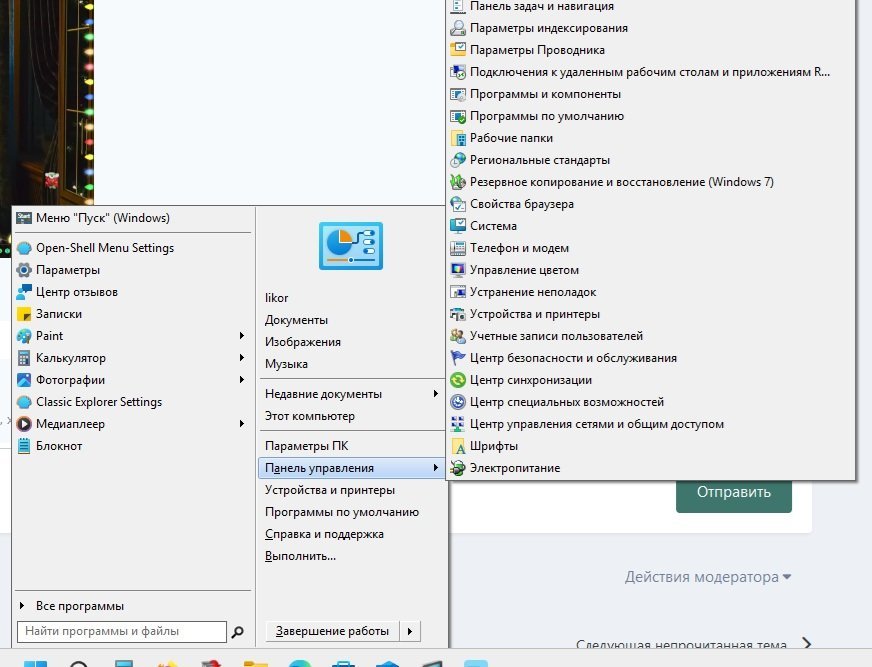
Task: Expand the Фотографии submenu arrow
Action: coord(242,379)
